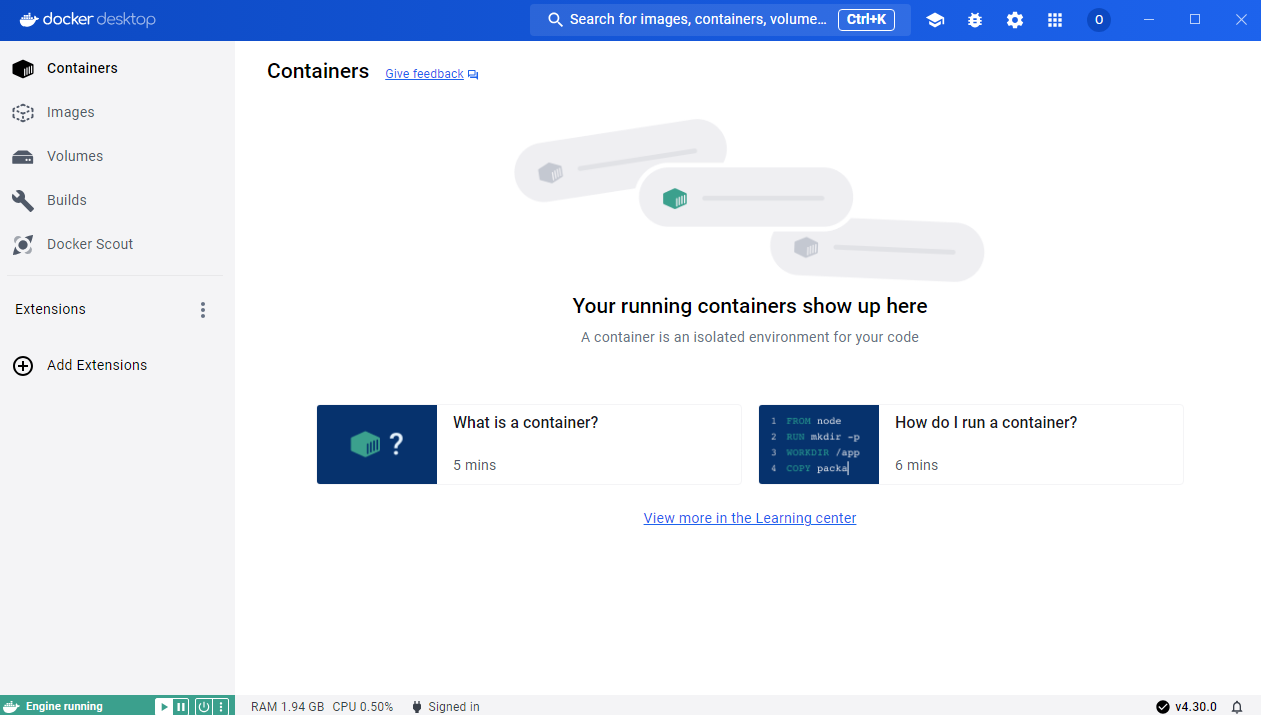
Task: Click the RAM 1.94 GB usage text
Action: [287, 707]
